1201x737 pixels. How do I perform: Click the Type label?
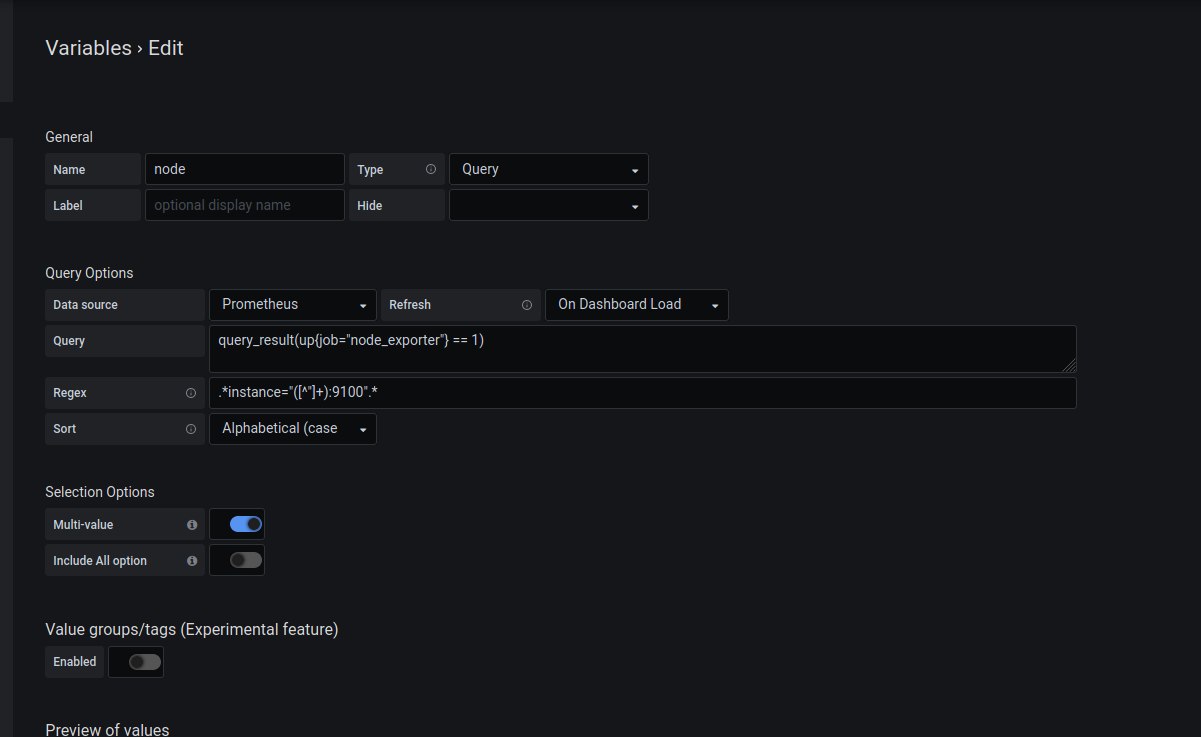[x=370, y=170]
